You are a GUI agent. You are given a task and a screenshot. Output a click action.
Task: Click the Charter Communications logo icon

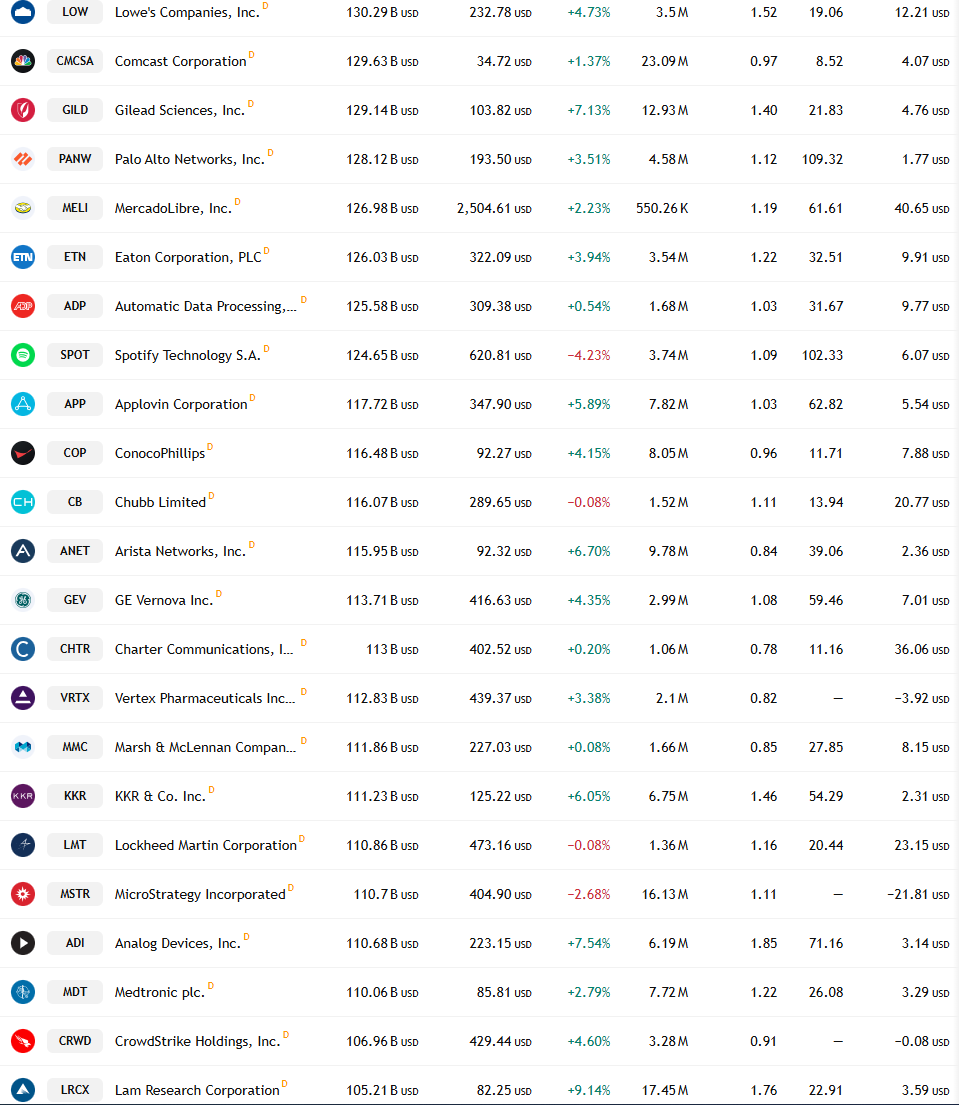23,649
